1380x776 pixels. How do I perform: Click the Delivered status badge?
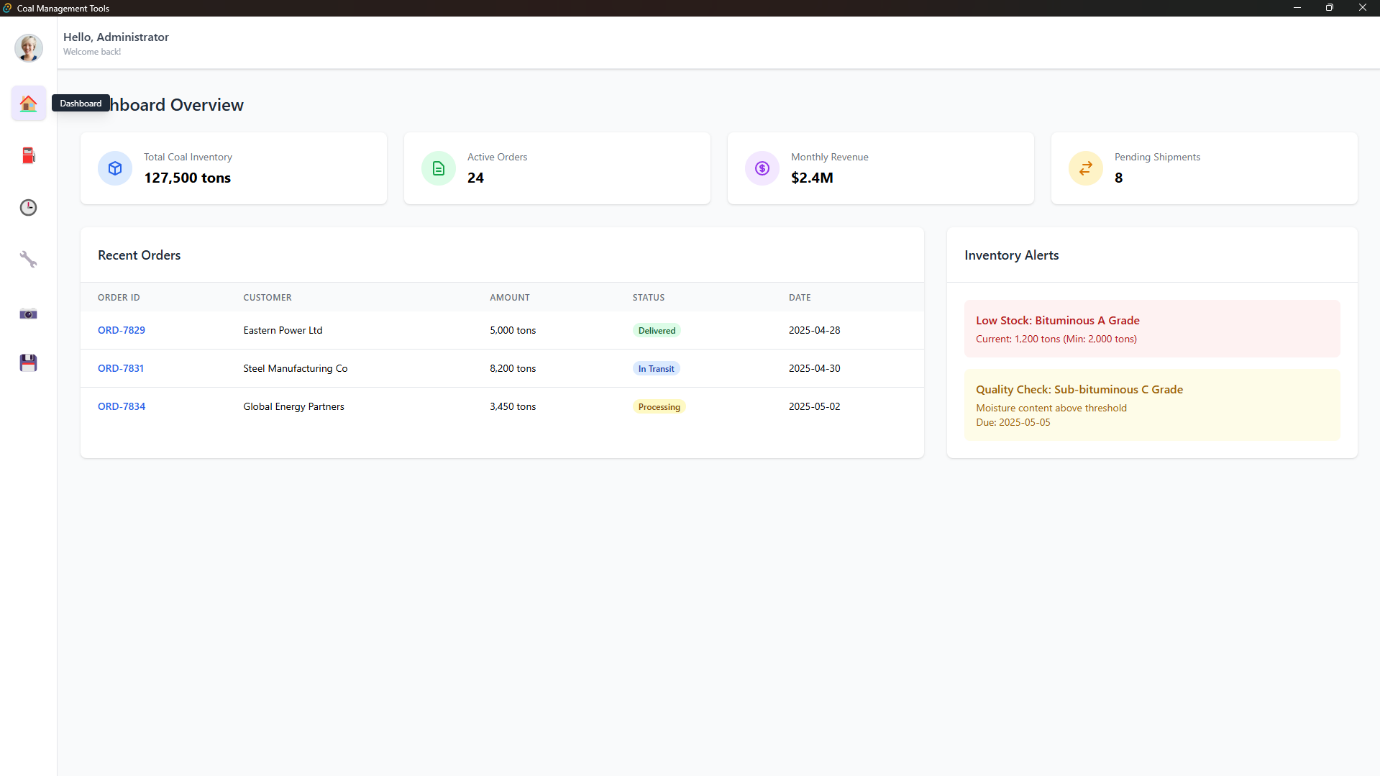(656, 330)
